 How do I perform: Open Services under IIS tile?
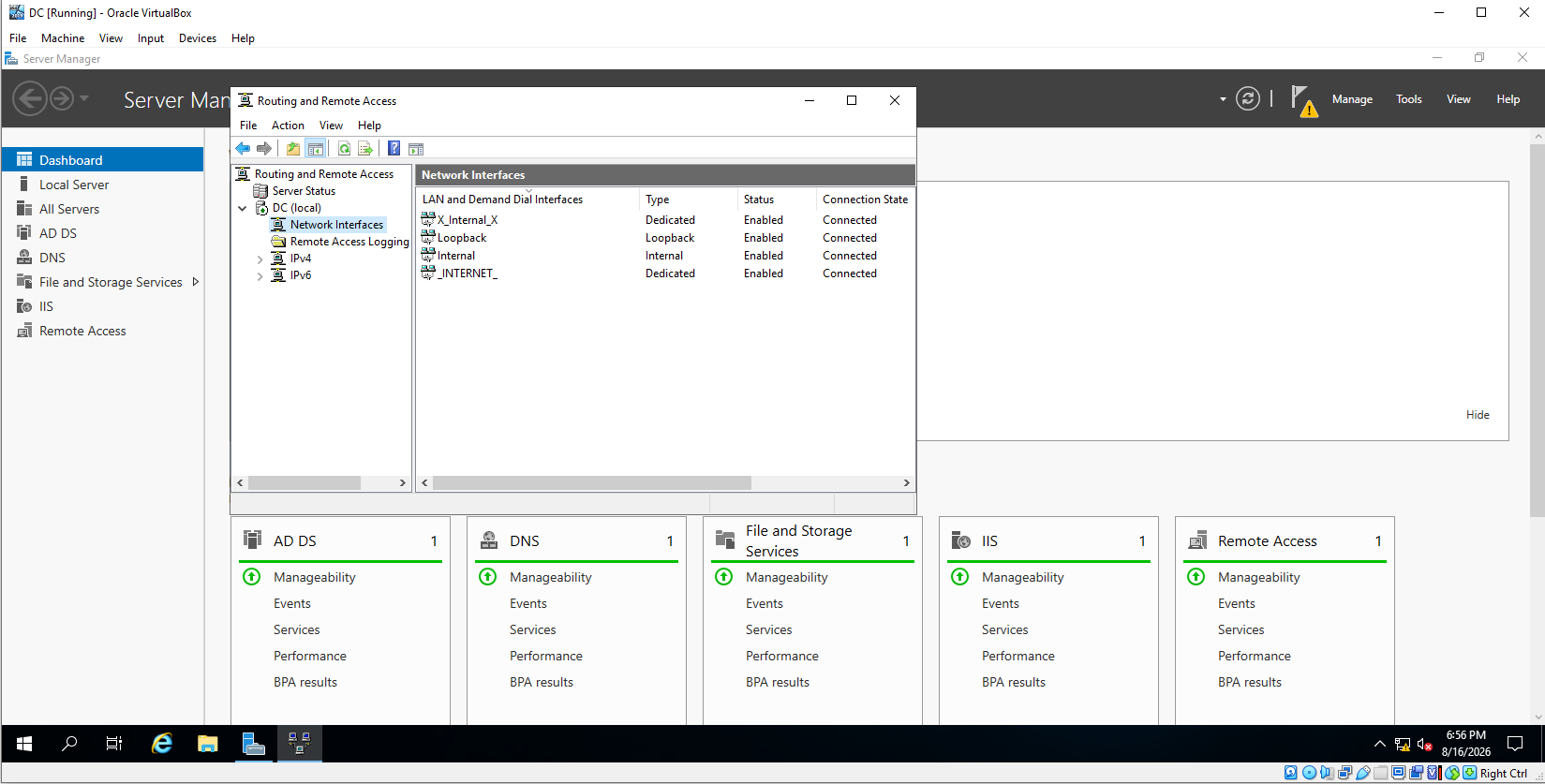1005,629
